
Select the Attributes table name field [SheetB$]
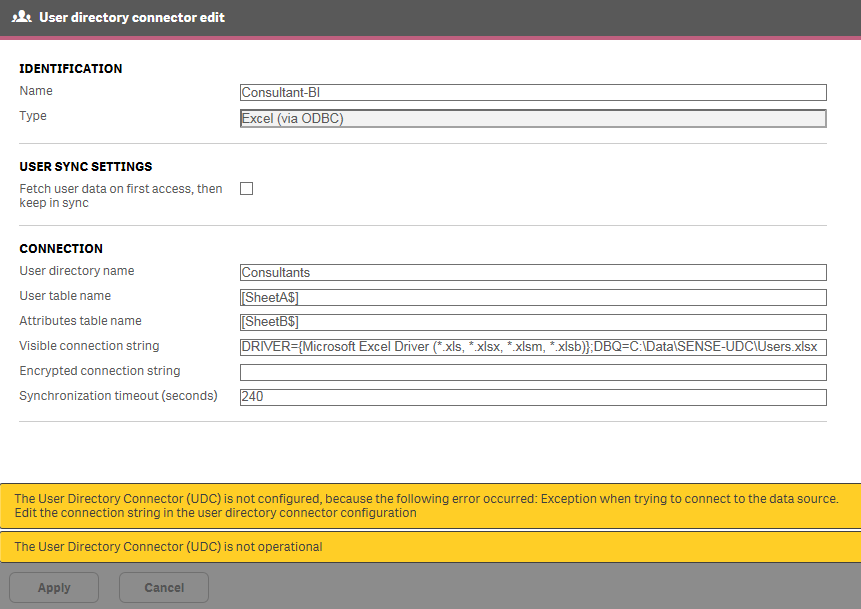pyautogui.click(x=533, y=322)
